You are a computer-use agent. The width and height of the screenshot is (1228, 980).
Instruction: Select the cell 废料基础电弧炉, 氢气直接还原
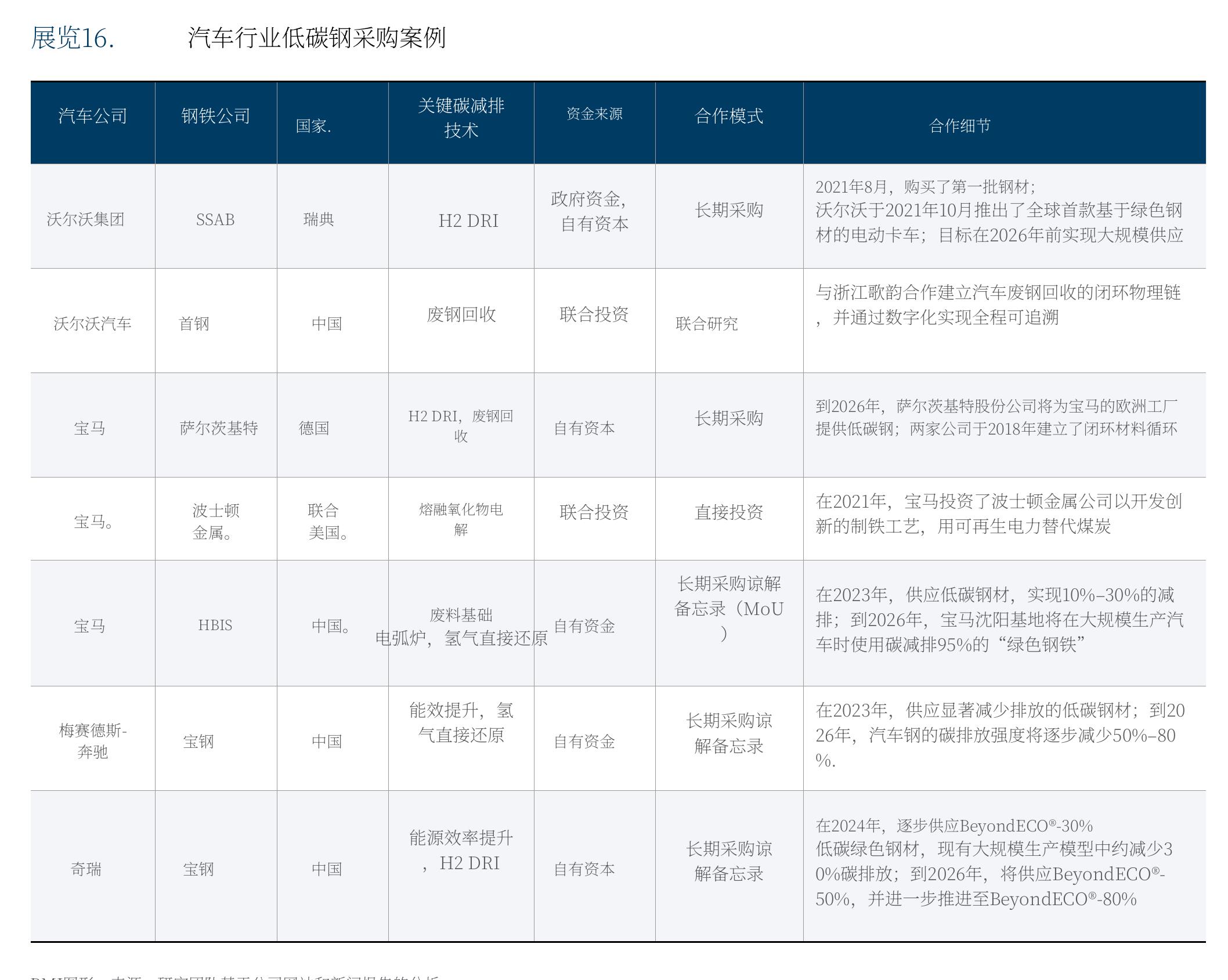(461, 627)
